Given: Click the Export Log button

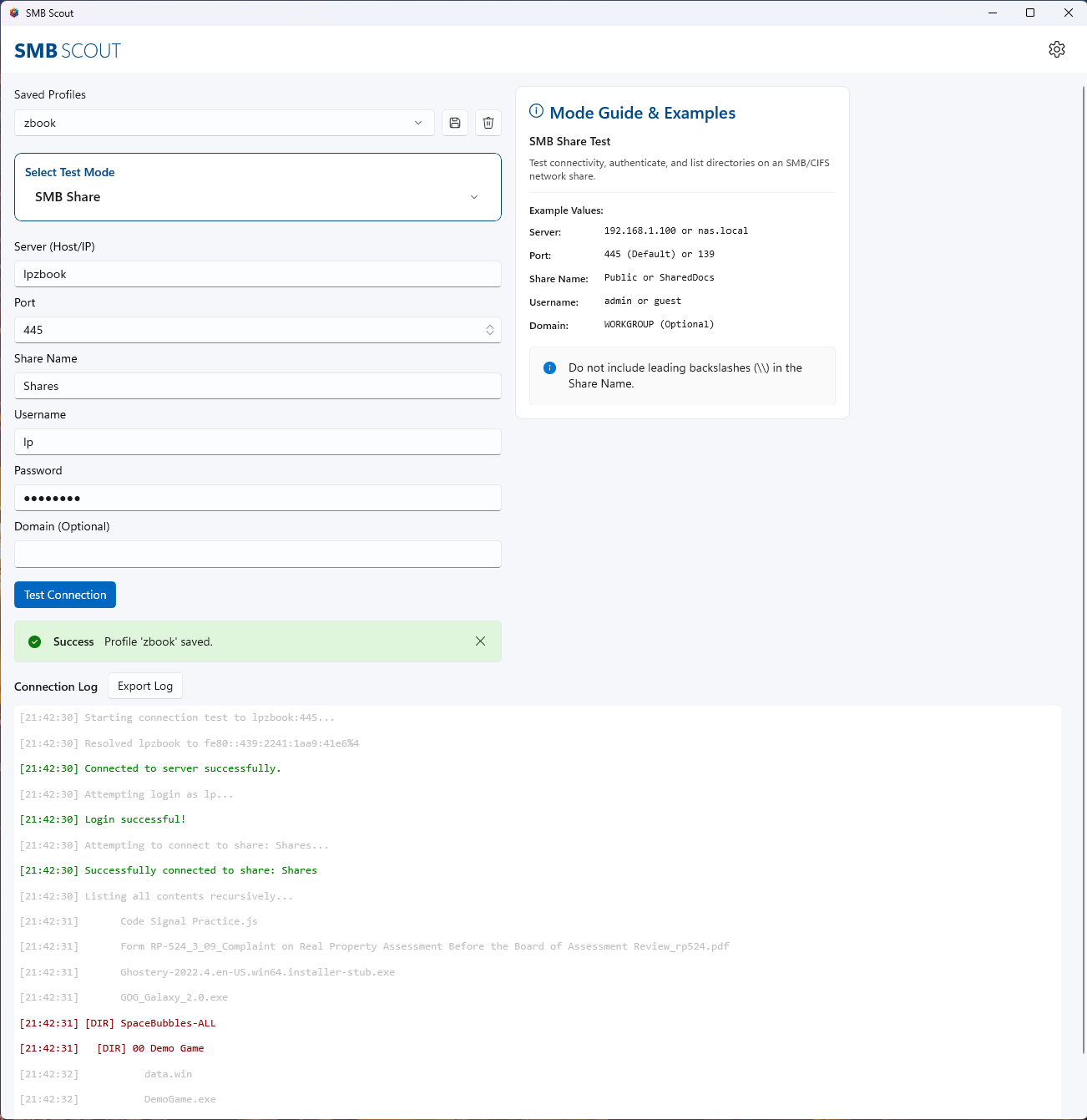Looking at the screenshot, I should pos(145,686).
